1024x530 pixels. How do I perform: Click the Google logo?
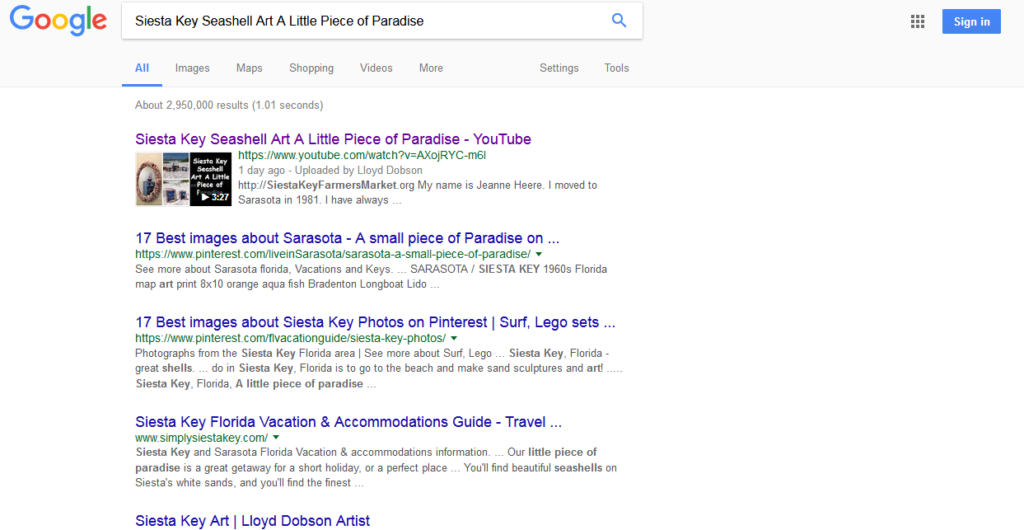pyautogui.click(x=58, y=21)
